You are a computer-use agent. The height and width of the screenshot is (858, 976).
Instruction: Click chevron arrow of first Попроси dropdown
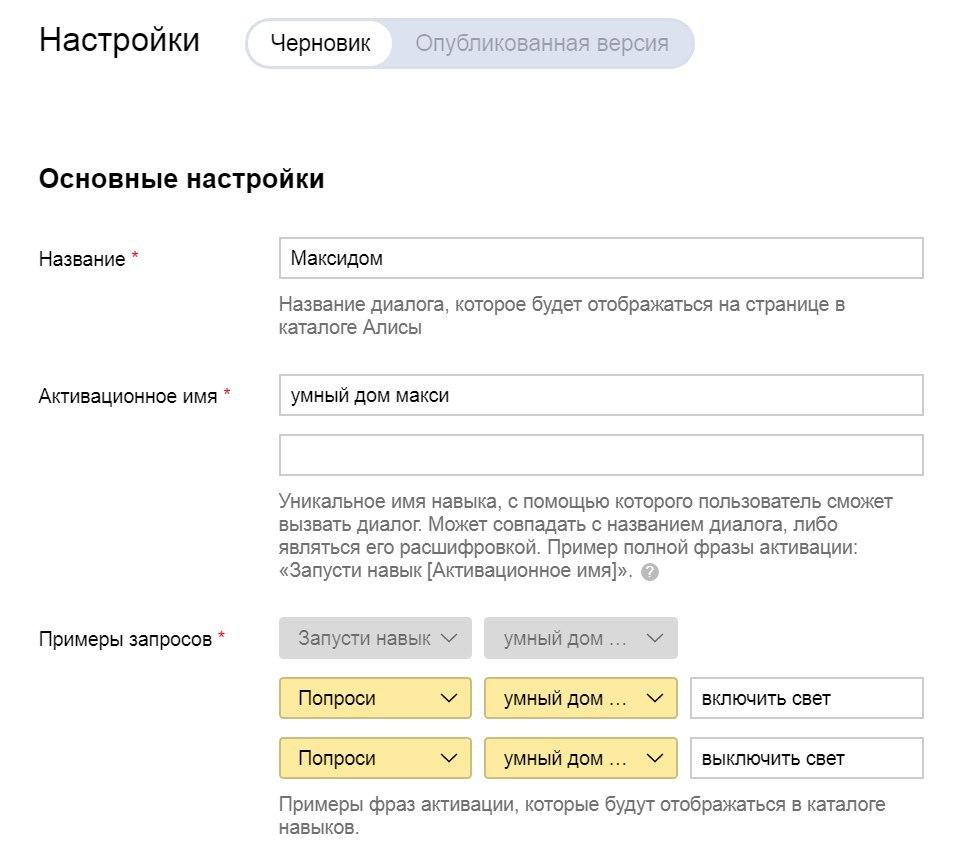(x=449, y=699)
